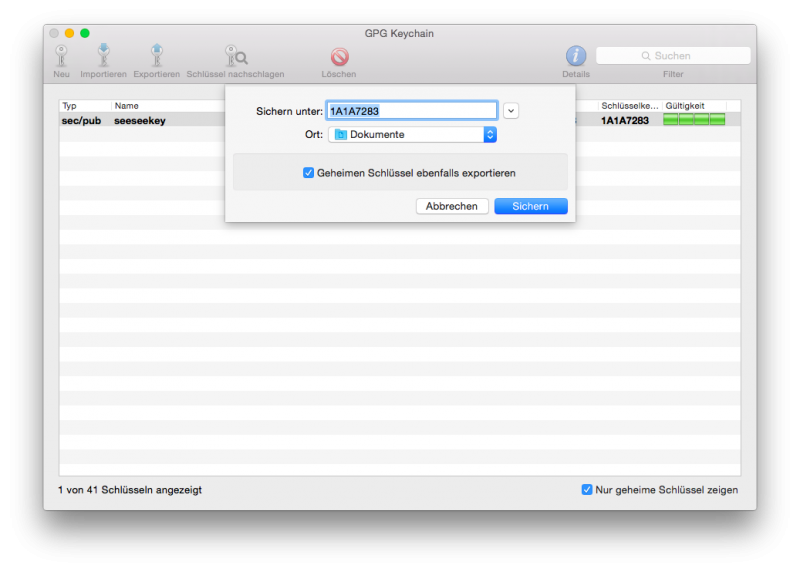Viewport: 800px width, 572px height.
Task: Click the magnifier in Suchen field
Action: (647, 56)
